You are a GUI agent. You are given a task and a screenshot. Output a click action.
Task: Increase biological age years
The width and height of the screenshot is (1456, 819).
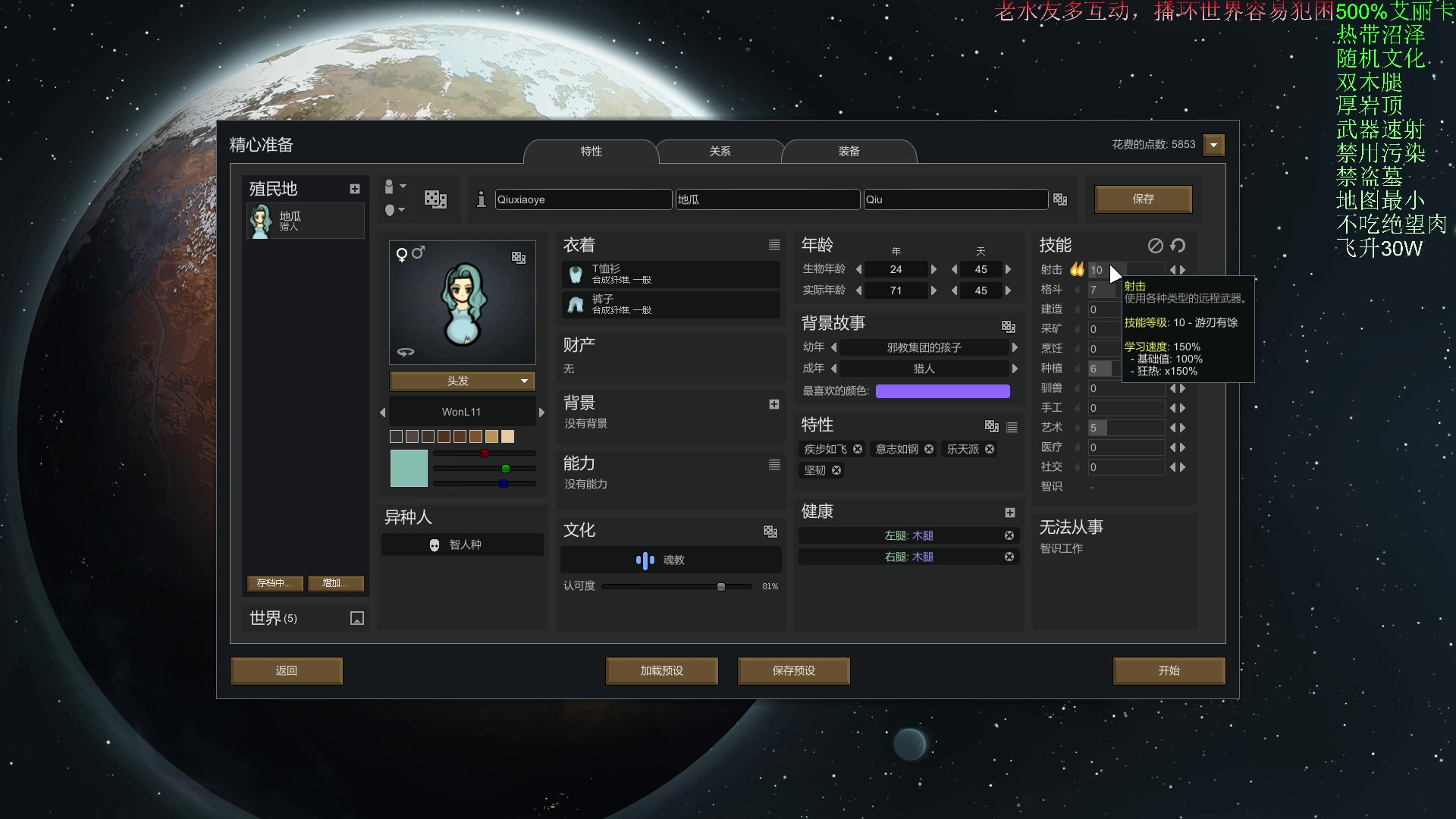pyautogui.click(x=934, y=269)
